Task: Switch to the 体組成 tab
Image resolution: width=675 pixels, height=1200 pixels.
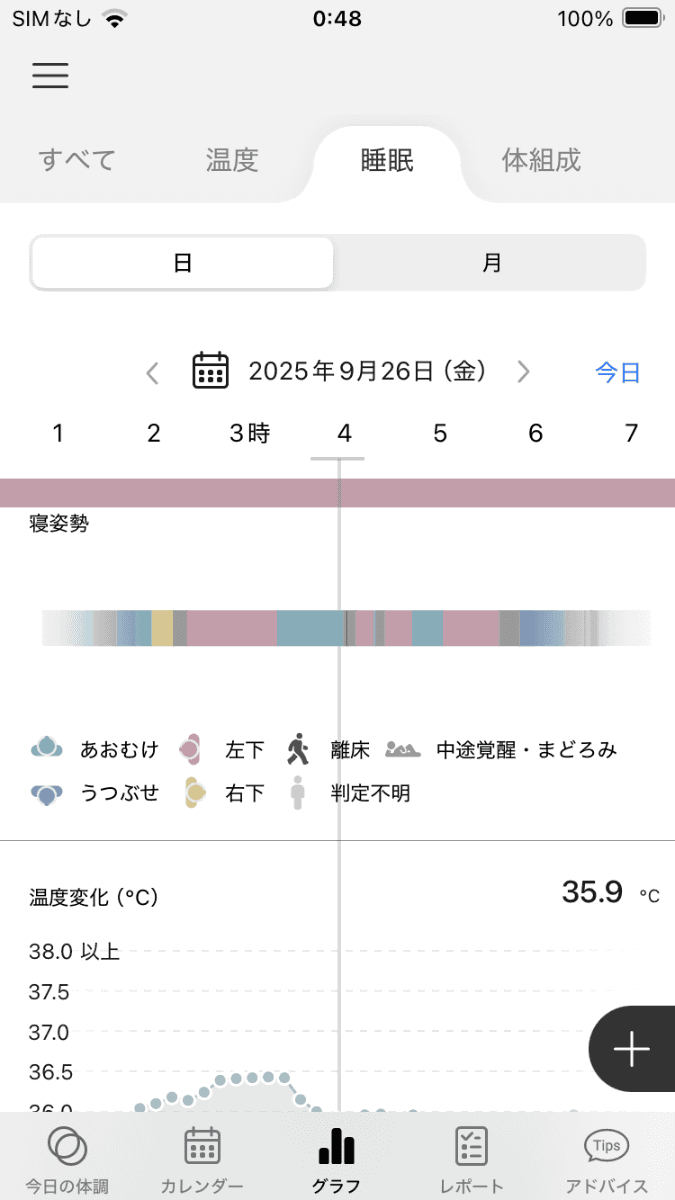Action: 540,160
